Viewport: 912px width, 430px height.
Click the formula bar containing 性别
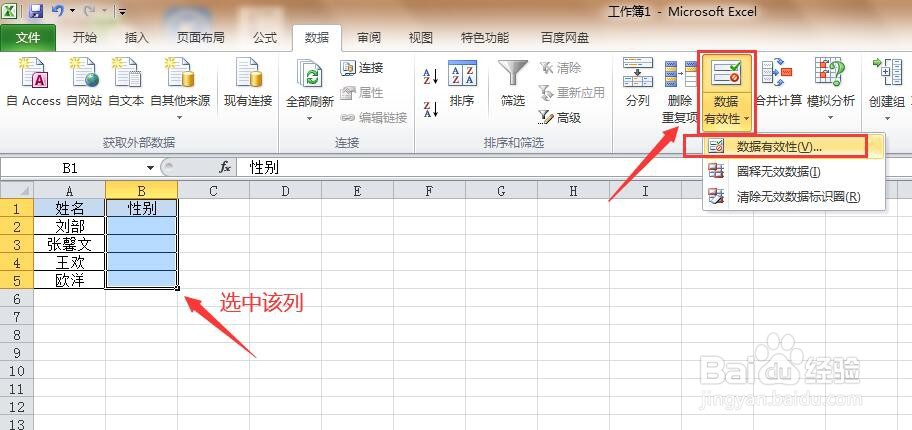coord(573,168)
